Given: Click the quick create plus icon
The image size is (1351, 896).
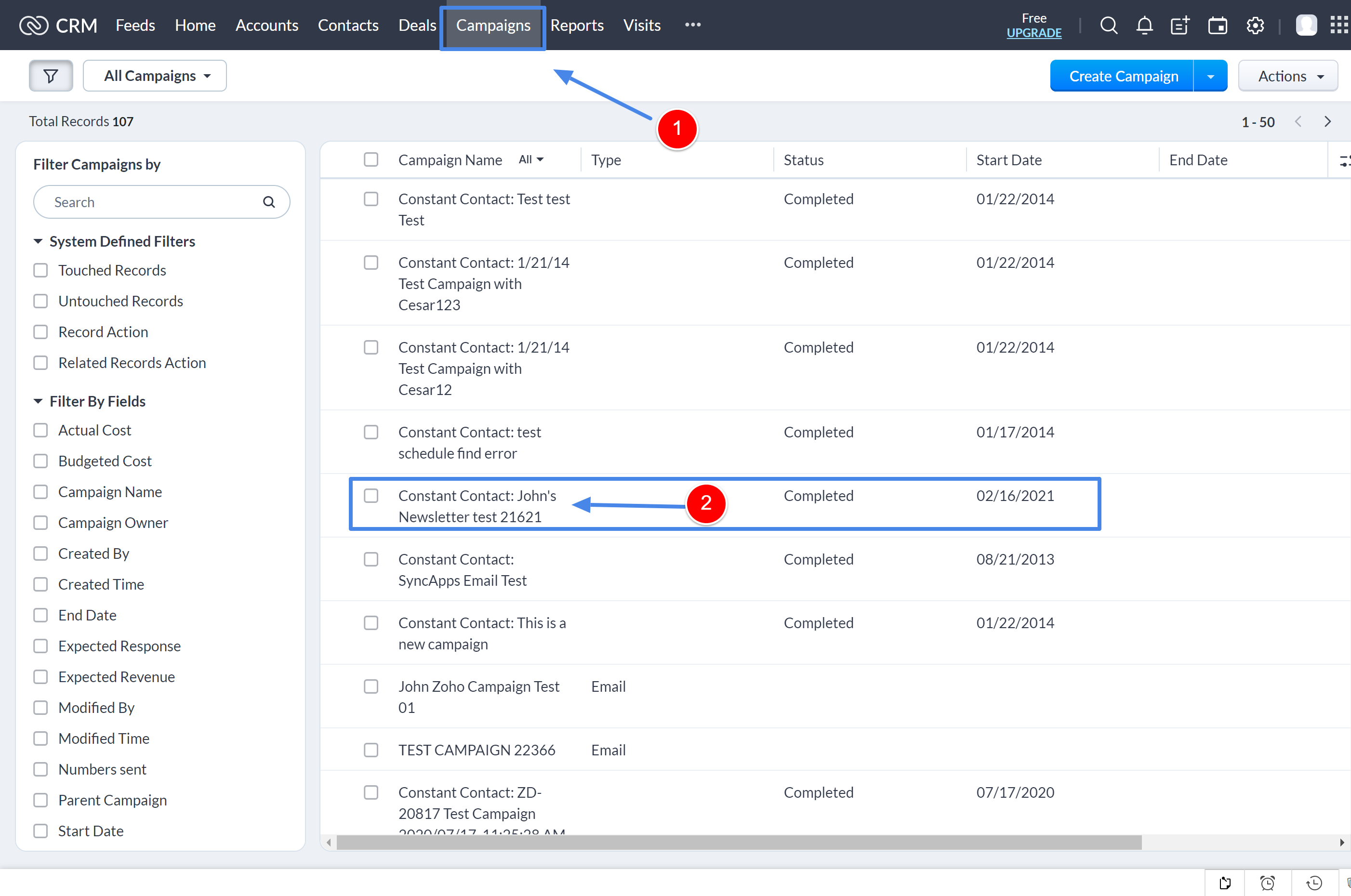Looking at the screenshot, I should (1180, 25).
